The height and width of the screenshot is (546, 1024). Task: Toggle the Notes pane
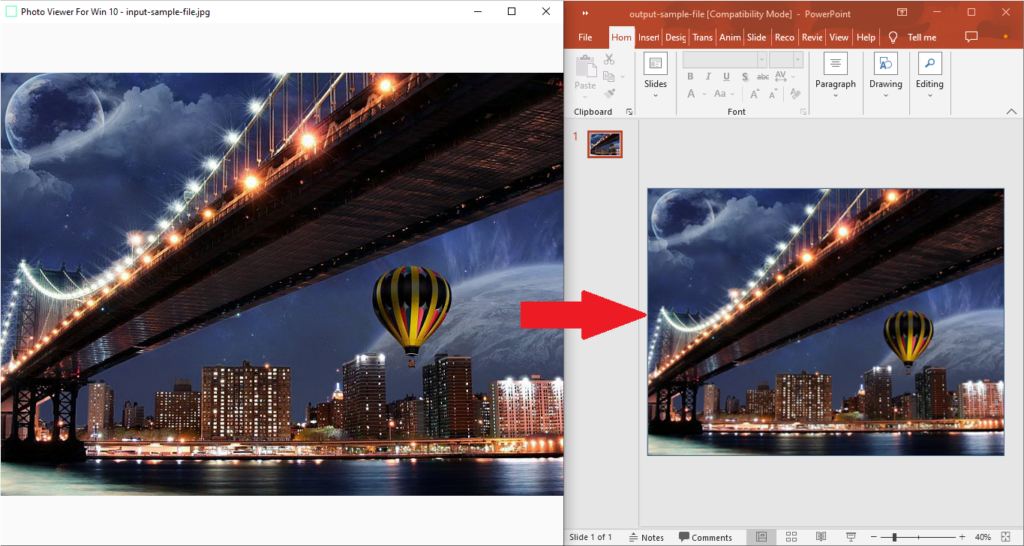tap(645, 537)
